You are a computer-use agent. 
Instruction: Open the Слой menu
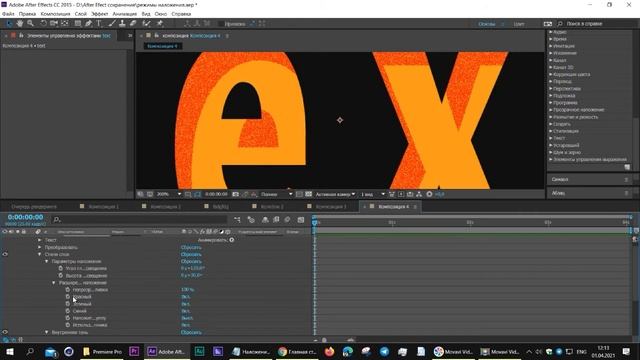pyautogui.click(x=81, y=14)
